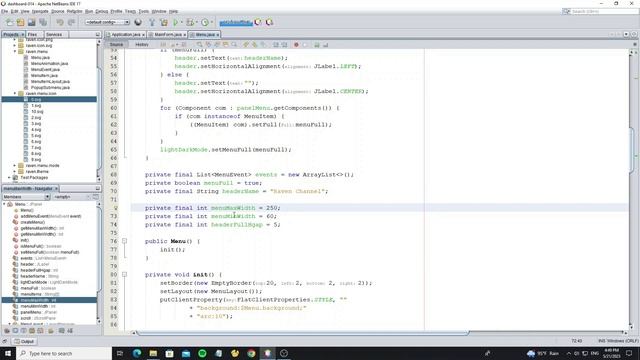640x360 pixels.
Task: Select menuMinWidth field in Navigator
Action: point(38,306)
